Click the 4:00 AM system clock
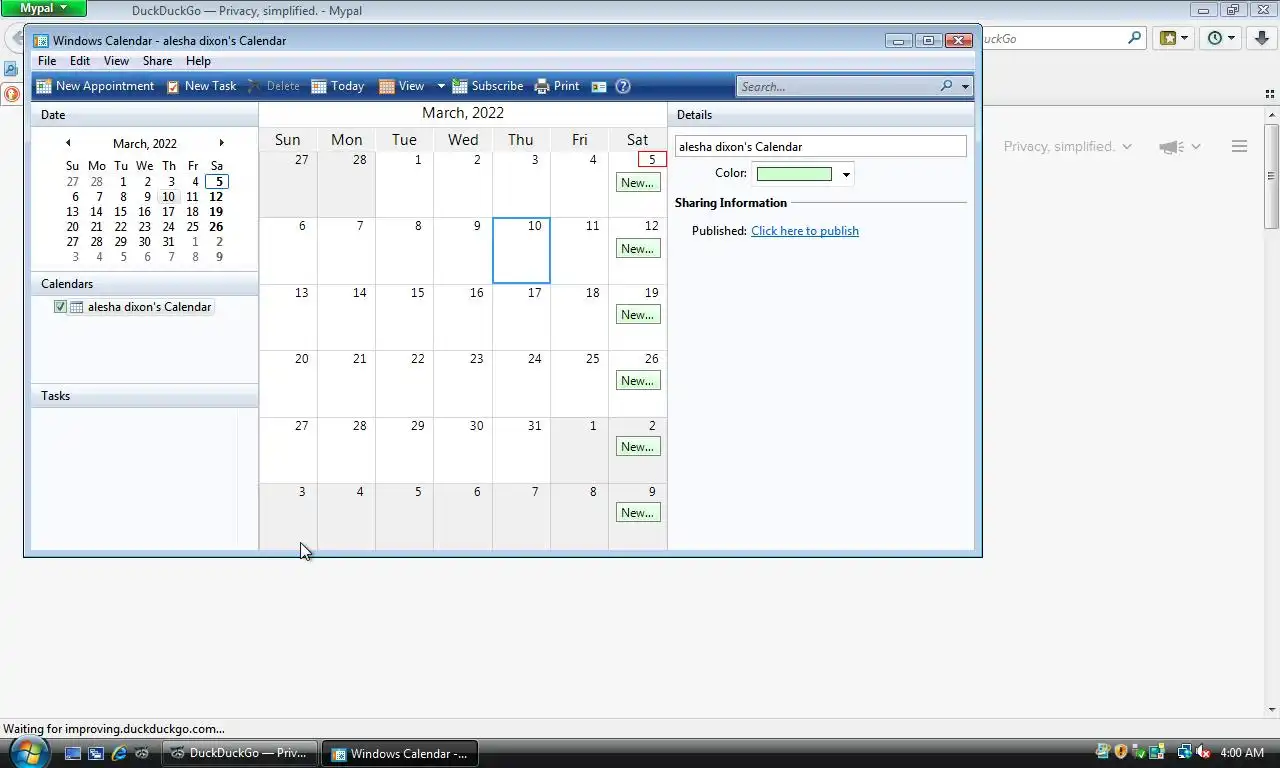 pos(1243,753)
